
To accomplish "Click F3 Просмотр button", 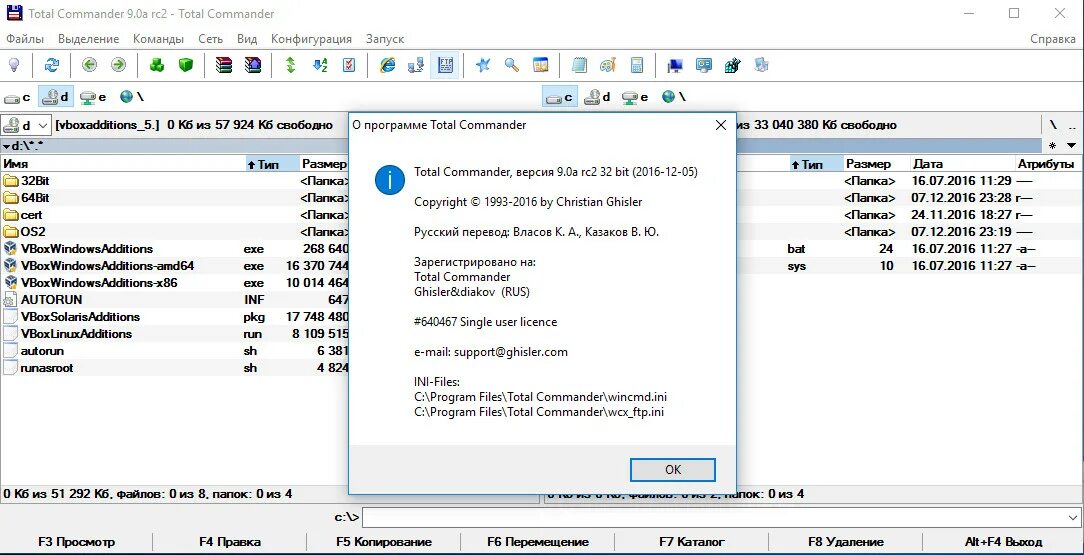I will (77, 542).
